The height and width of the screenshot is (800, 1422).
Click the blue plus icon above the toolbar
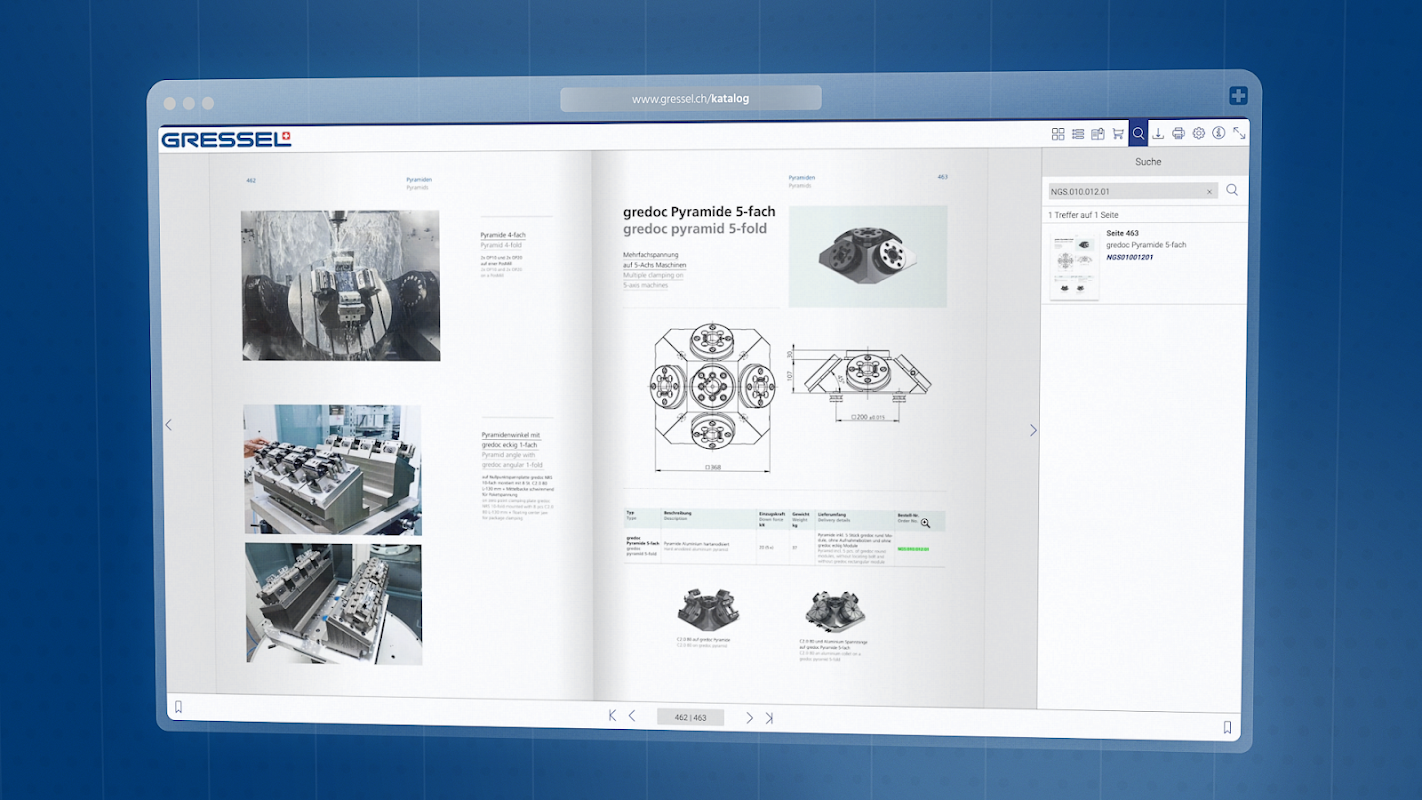point(1238,96)
